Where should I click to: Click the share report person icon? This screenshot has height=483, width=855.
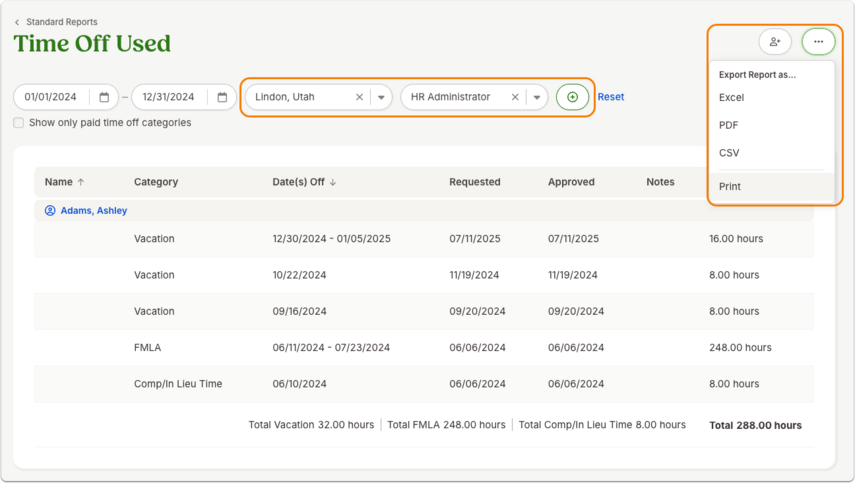coord(775,41)
